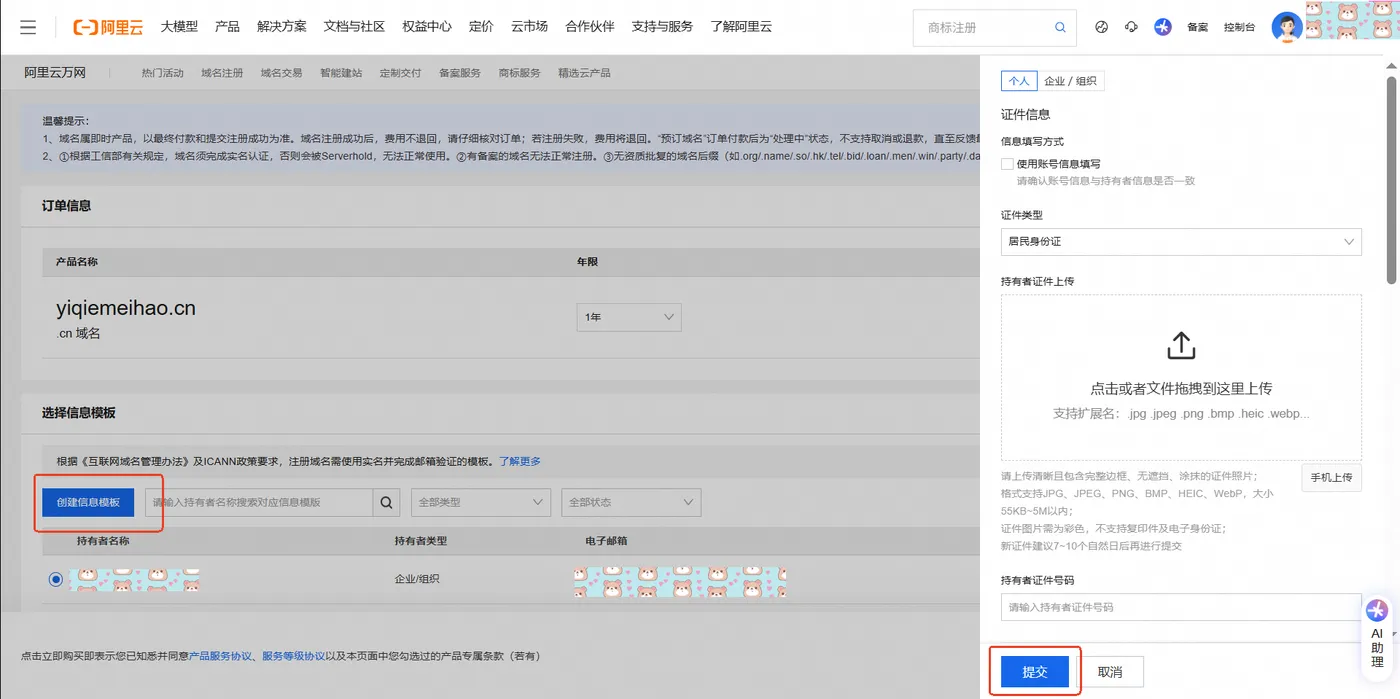Open the 控制台 link
The height and width of the screenshot is (699, 1400).
1239,28
